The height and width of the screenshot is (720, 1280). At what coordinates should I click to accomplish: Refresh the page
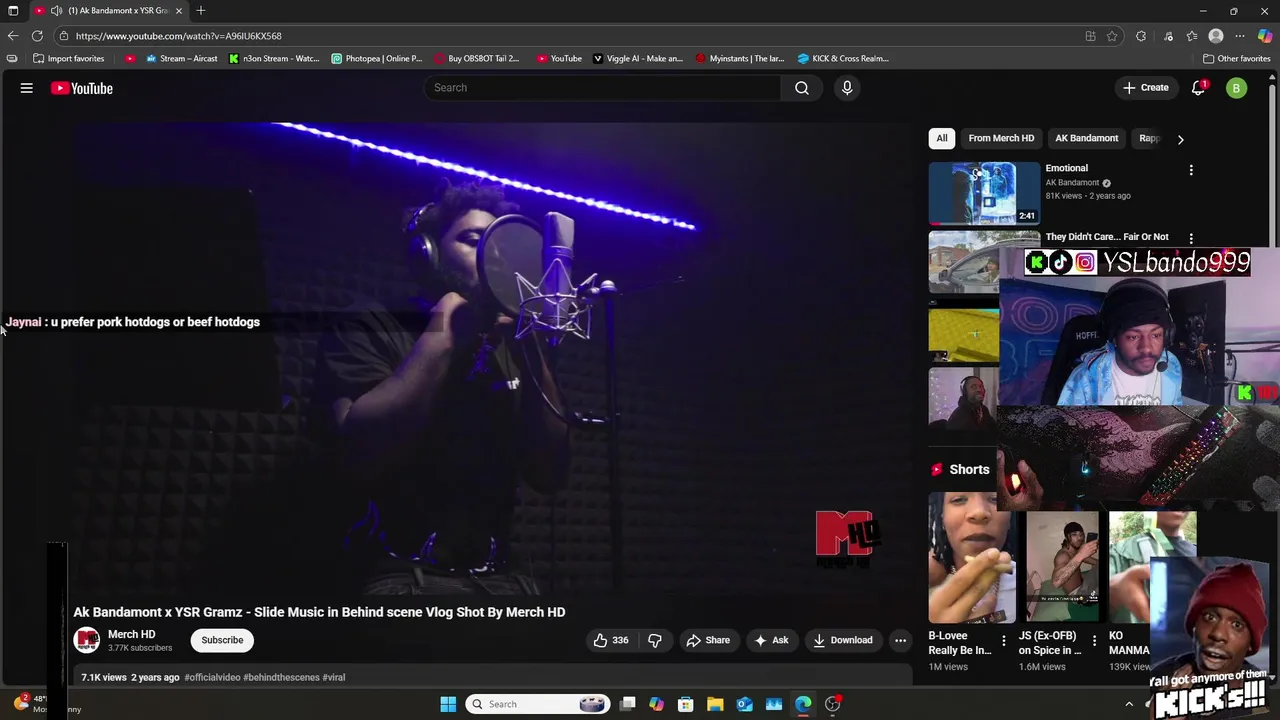(x=37, y=36)
